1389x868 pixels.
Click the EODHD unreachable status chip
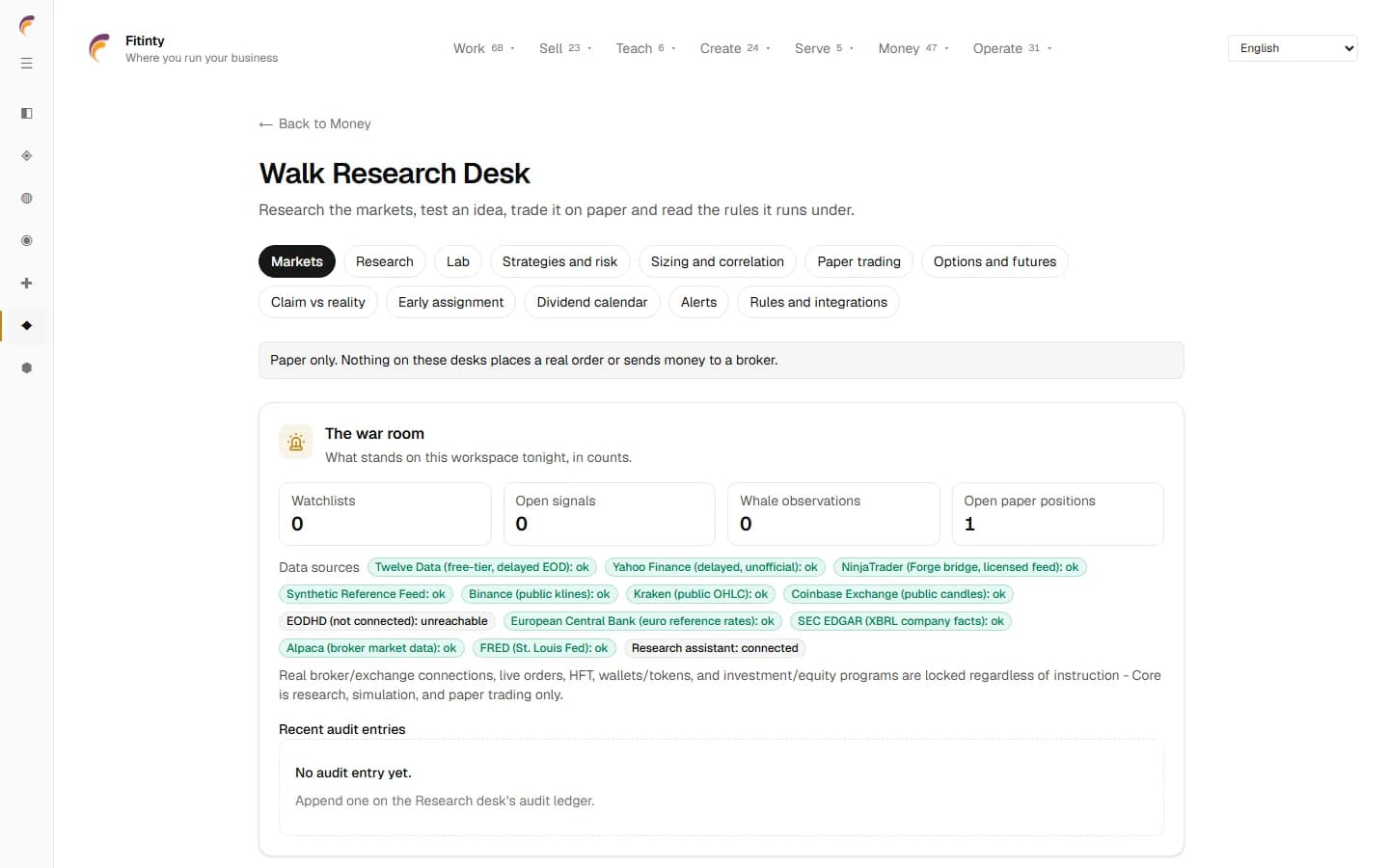point(387,621)
